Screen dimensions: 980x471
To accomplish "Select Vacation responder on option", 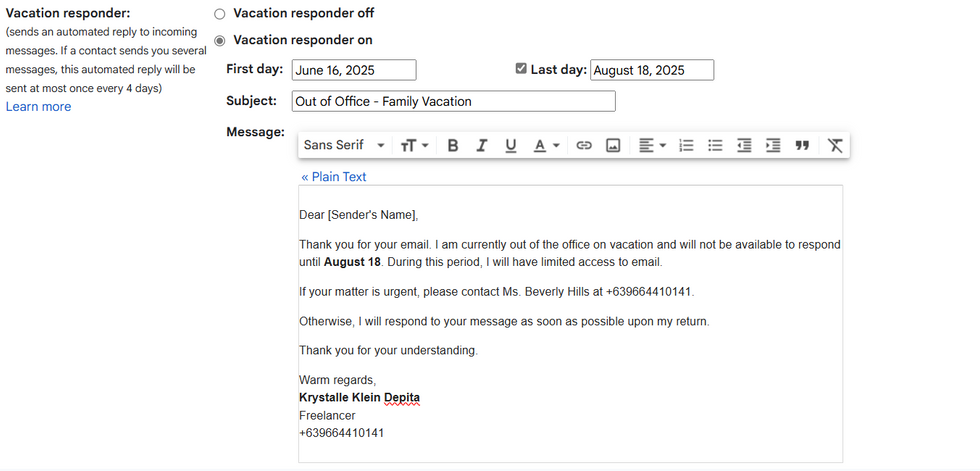I will tap(220, 41).
